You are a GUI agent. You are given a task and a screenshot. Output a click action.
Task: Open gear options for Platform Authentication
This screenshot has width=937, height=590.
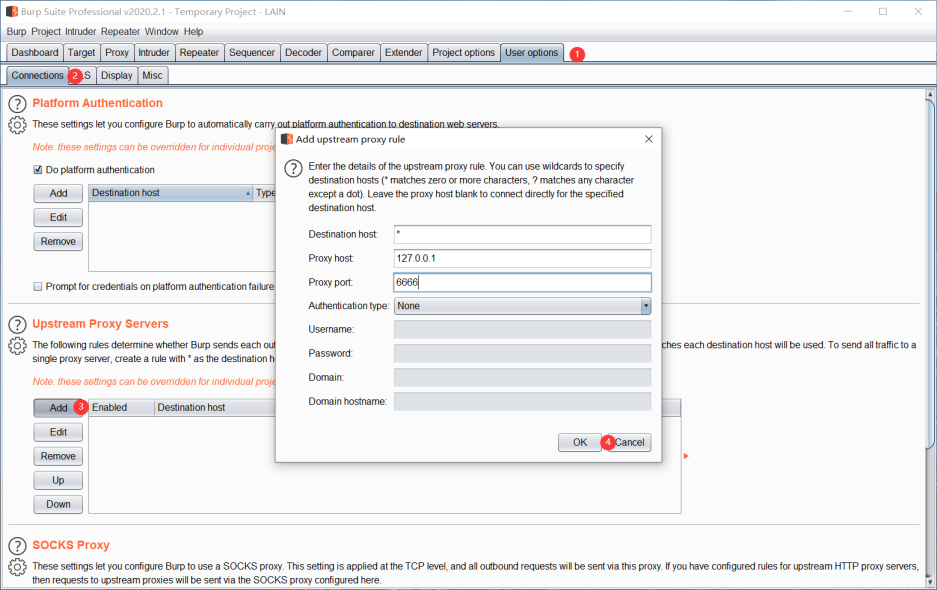[x=17, y=125]
